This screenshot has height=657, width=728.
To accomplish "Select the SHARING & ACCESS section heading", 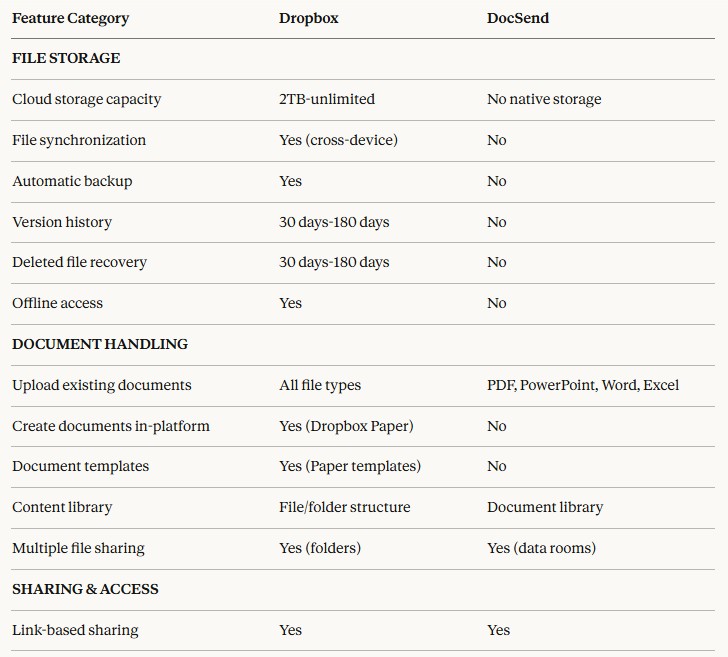I will [x=85, y=589].
